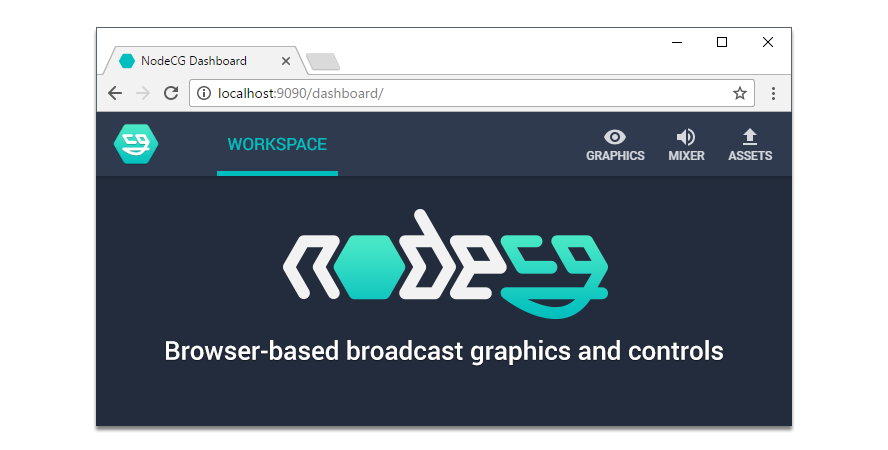Reload the dashboard page

[x=171, y=93]
